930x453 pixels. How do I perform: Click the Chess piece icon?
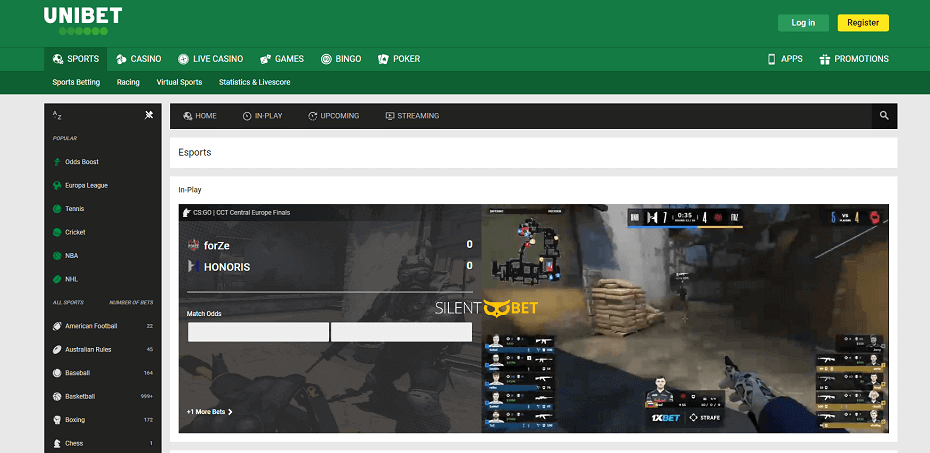click(x=57, y=443)
